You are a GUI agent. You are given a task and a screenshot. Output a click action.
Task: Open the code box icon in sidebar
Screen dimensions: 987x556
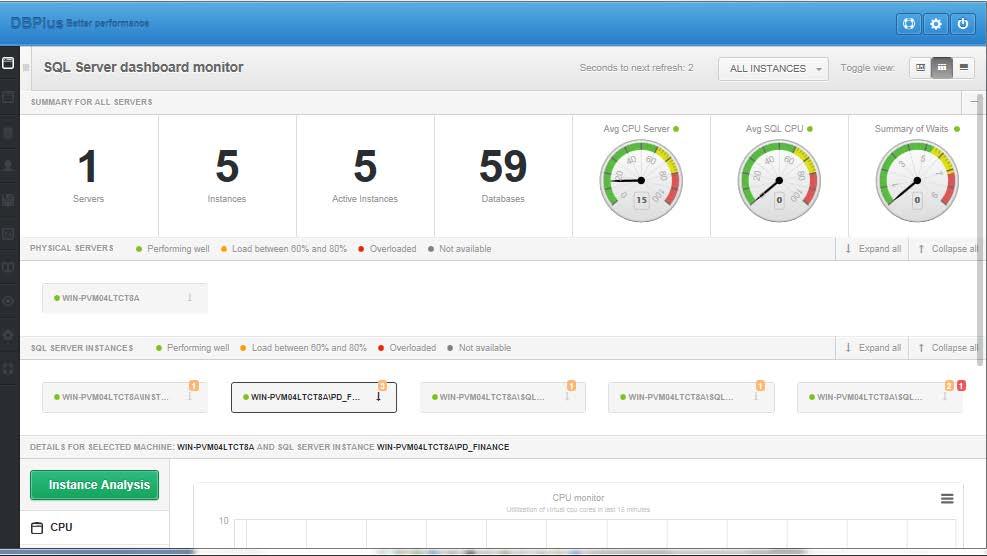point(8,234)
